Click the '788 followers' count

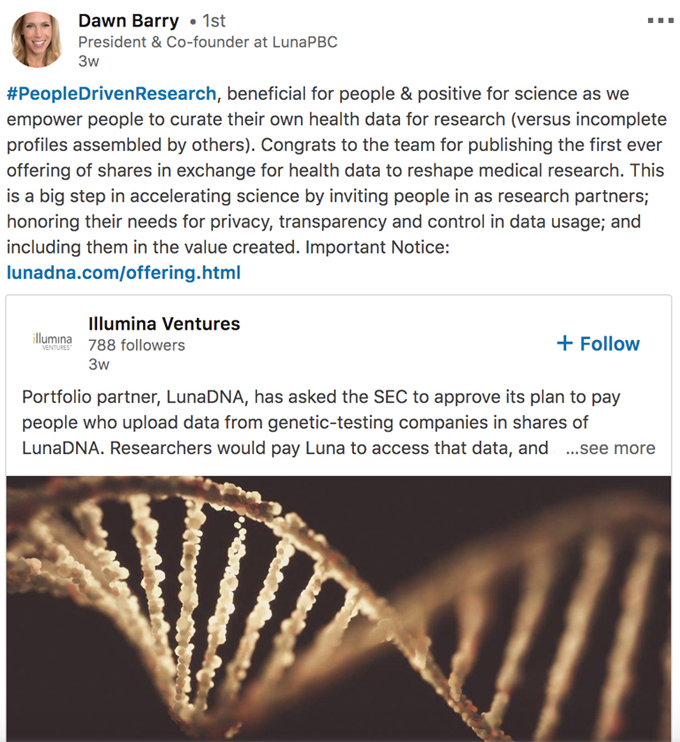(137, 345)
